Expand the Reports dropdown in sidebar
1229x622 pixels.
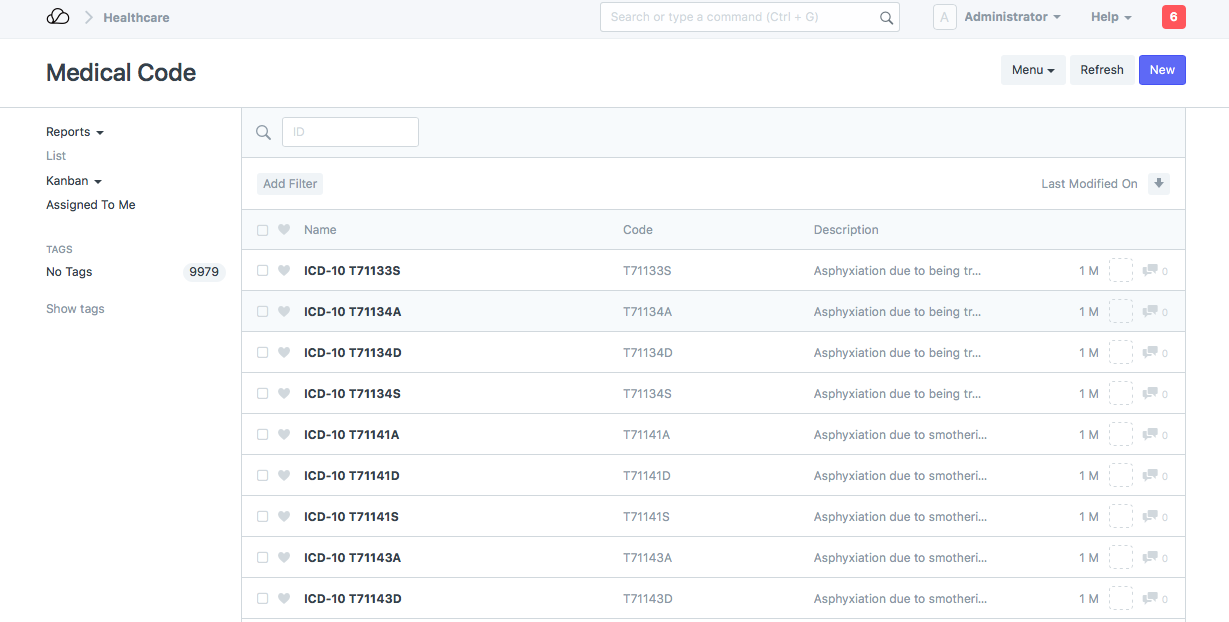75,132
